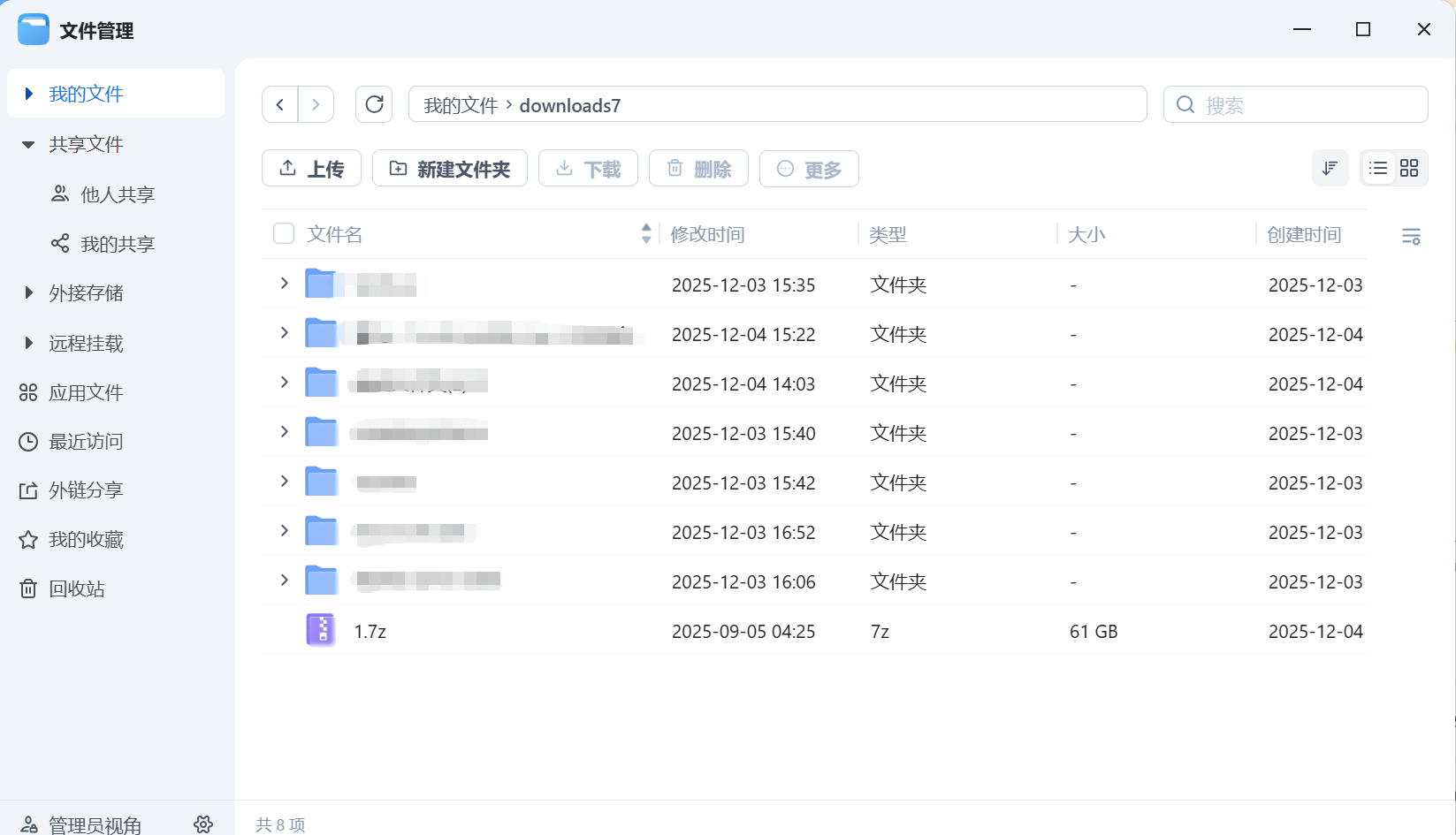Click the back navigation arrow

[x=279, y=103]
